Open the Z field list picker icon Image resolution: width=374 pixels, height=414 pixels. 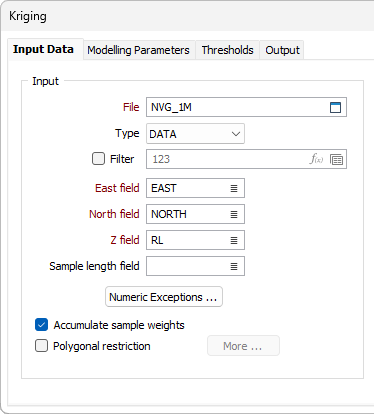pos(234,240)
